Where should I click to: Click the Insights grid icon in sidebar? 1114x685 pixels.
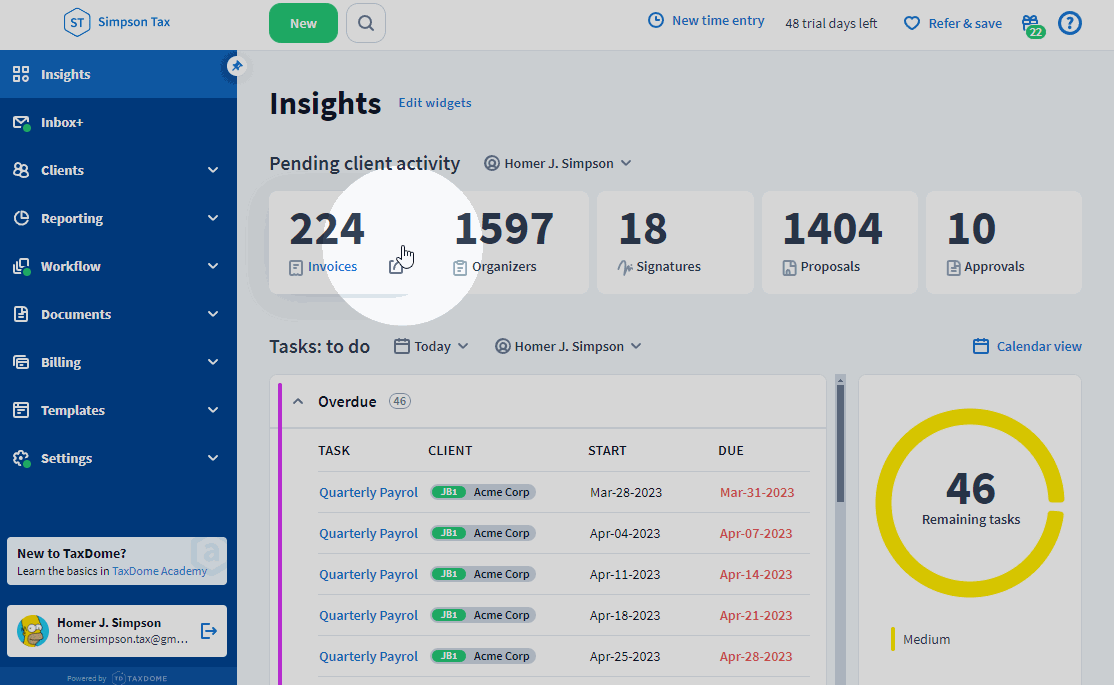point(21,74)
